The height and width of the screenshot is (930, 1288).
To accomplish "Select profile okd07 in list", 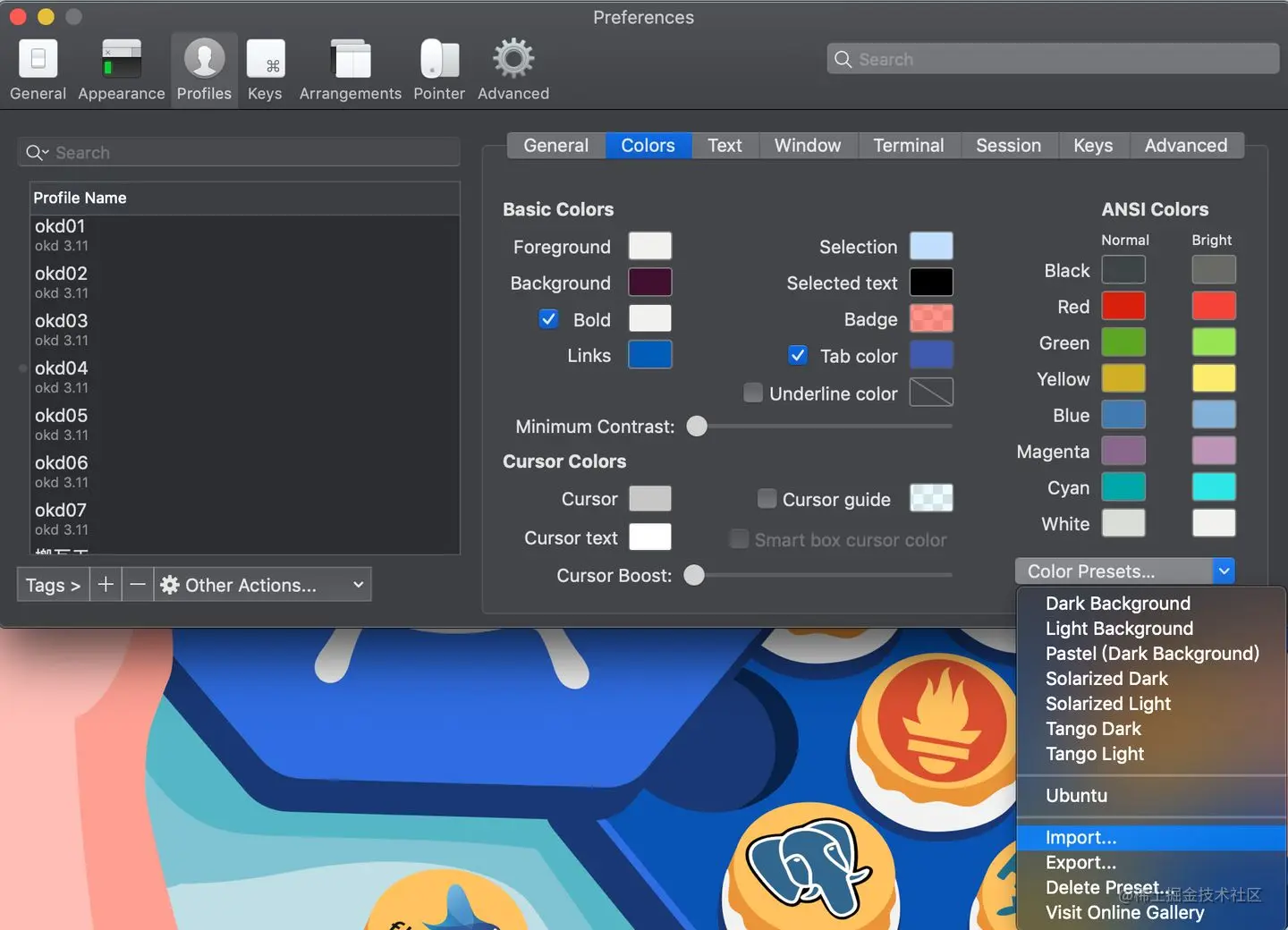I will (245, 519).
